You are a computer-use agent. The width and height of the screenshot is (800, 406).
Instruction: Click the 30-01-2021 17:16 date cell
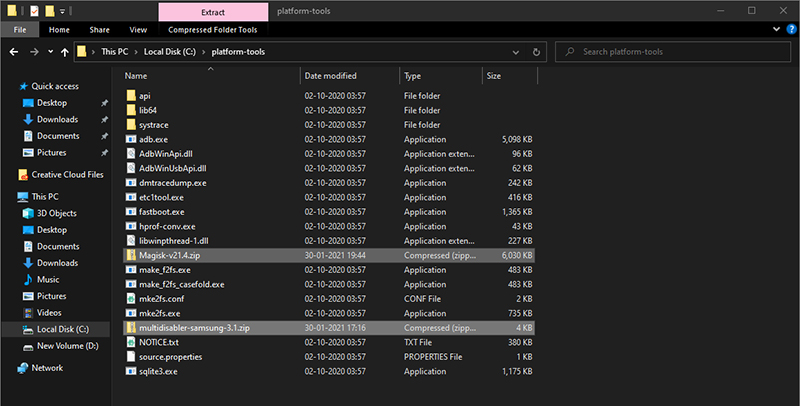pyautogui.click(x=335, y=328)
